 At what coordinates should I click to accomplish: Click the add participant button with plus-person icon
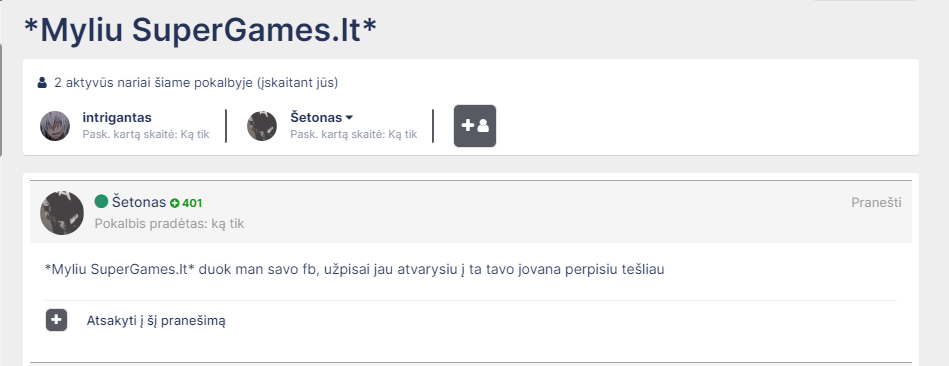(x=474, y=126)
